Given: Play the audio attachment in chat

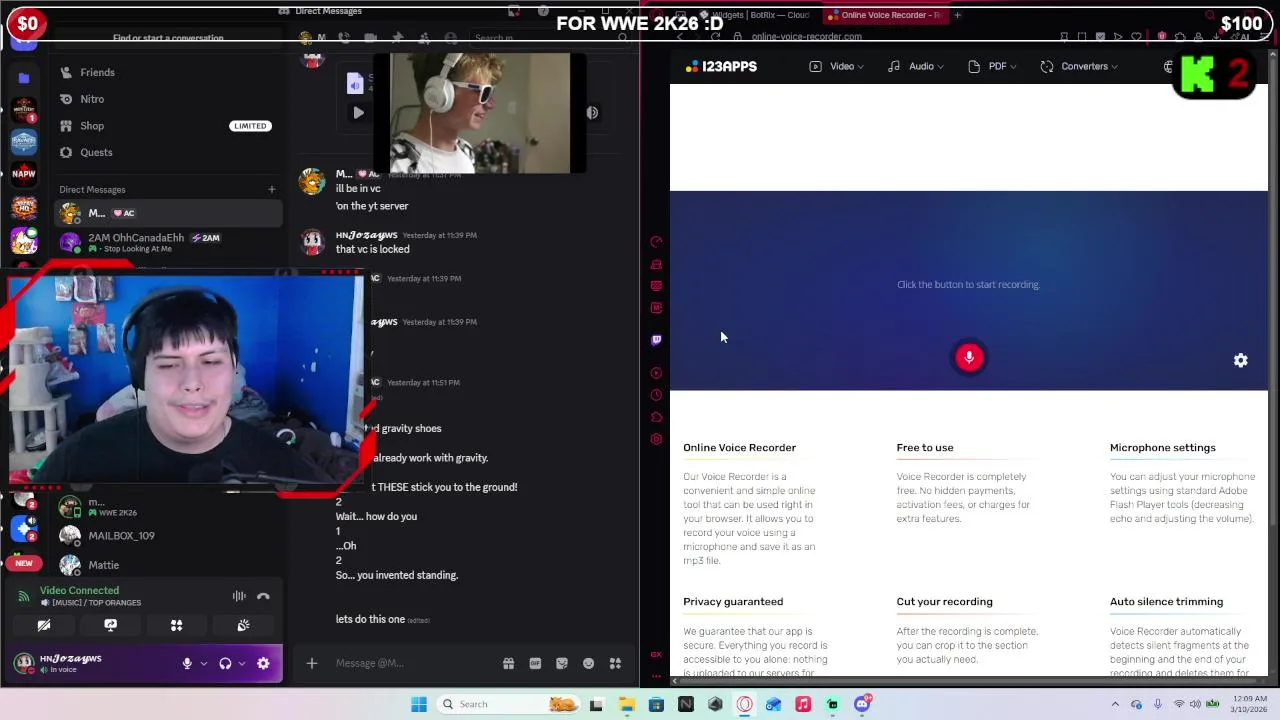Looking at the screenshot, I should coord(358,113).
